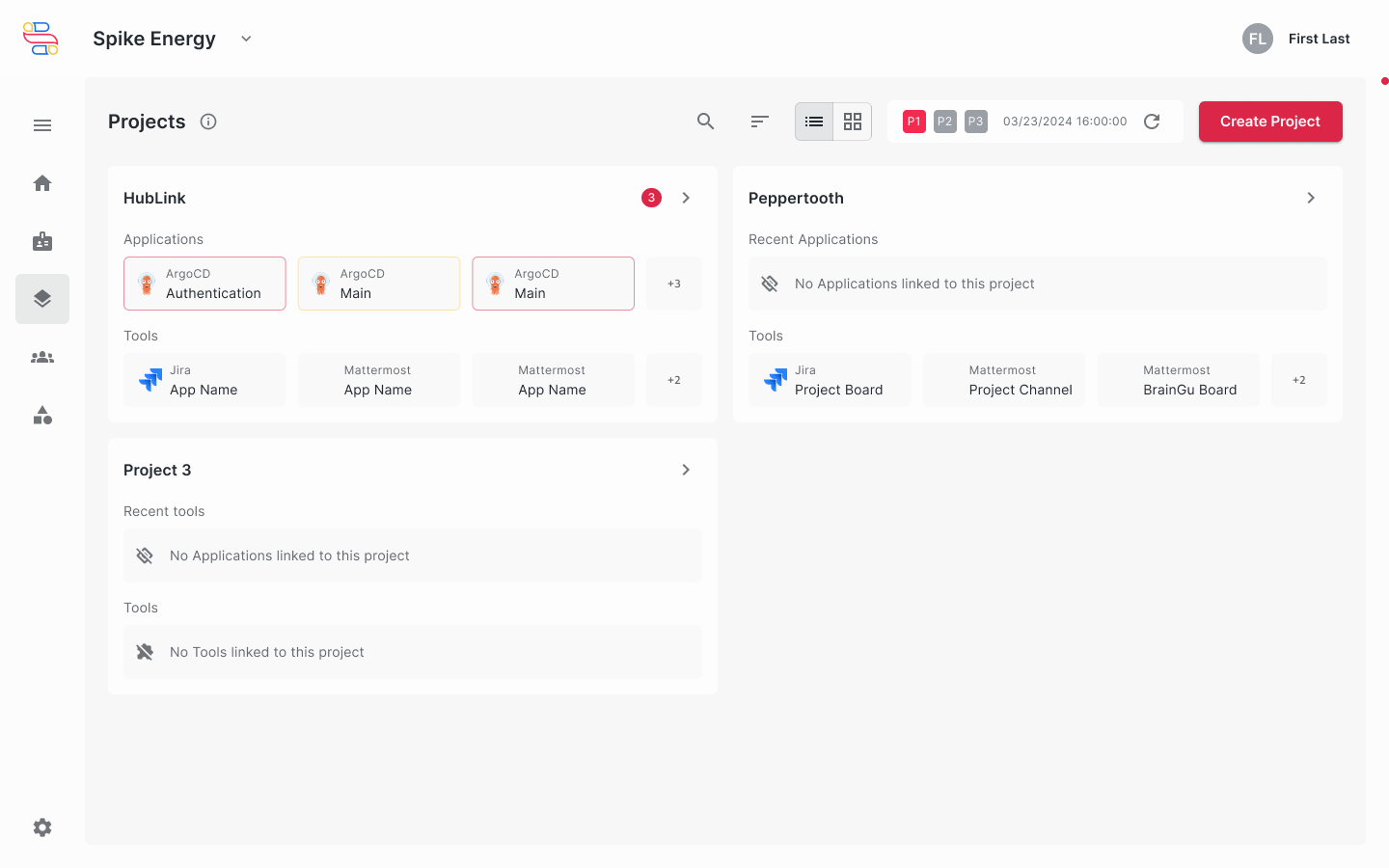Go to Home via sidebar icon

(42, 183)
